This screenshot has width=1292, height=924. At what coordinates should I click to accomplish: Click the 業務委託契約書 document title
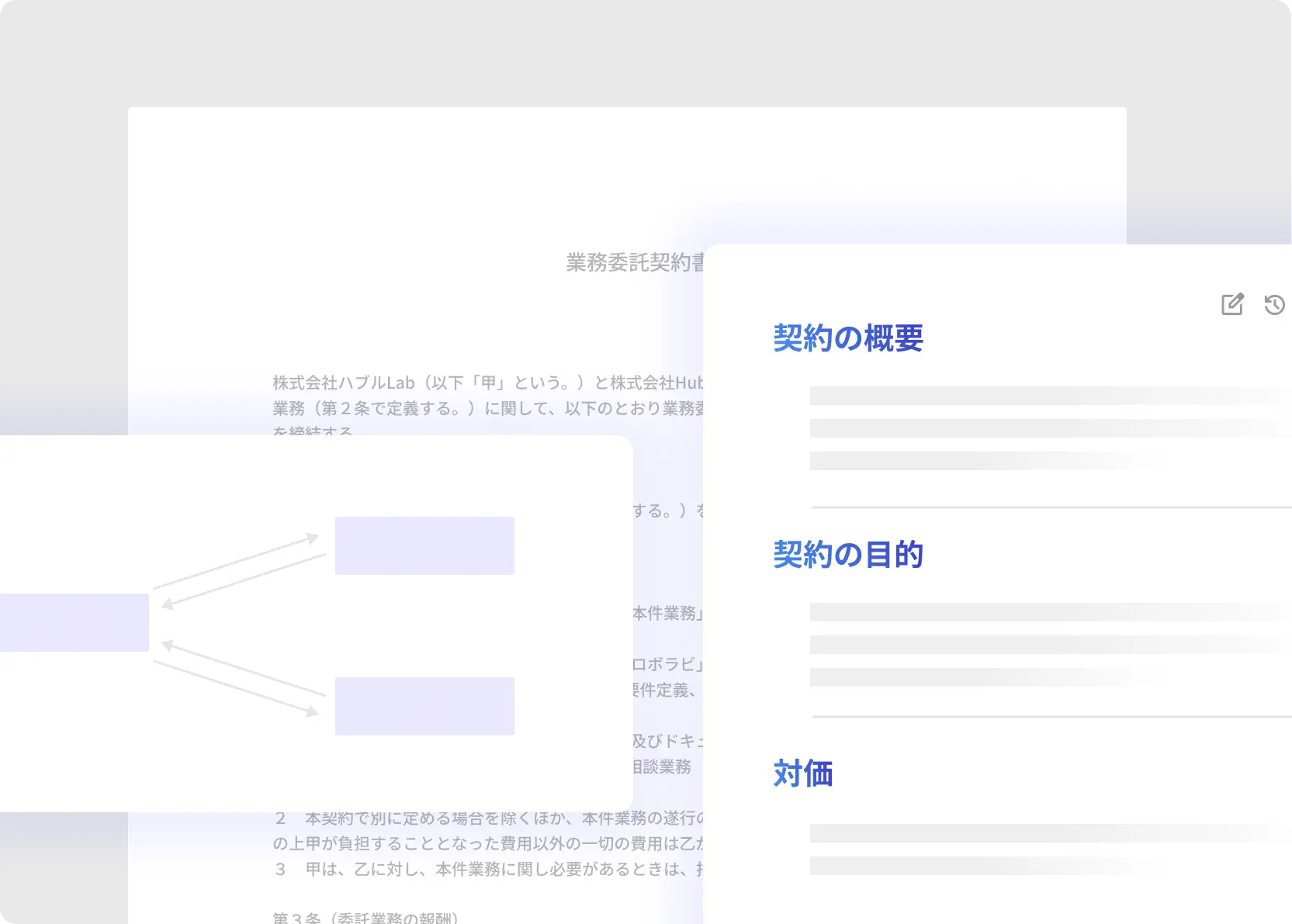pyautogui.click(x=635, y=263)
